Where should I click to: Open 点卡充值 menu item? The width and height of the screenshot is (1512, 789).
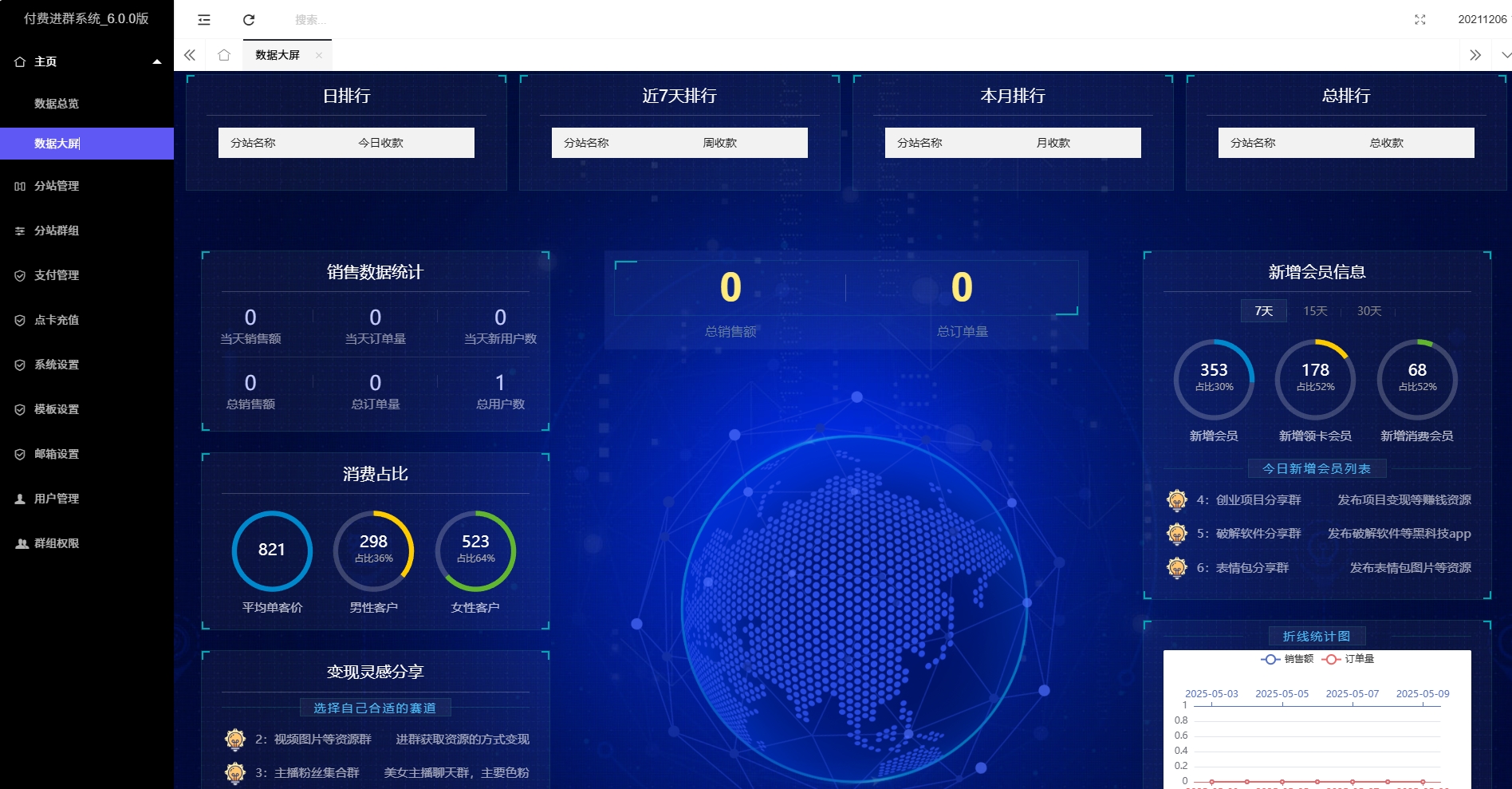click(57, 320)
